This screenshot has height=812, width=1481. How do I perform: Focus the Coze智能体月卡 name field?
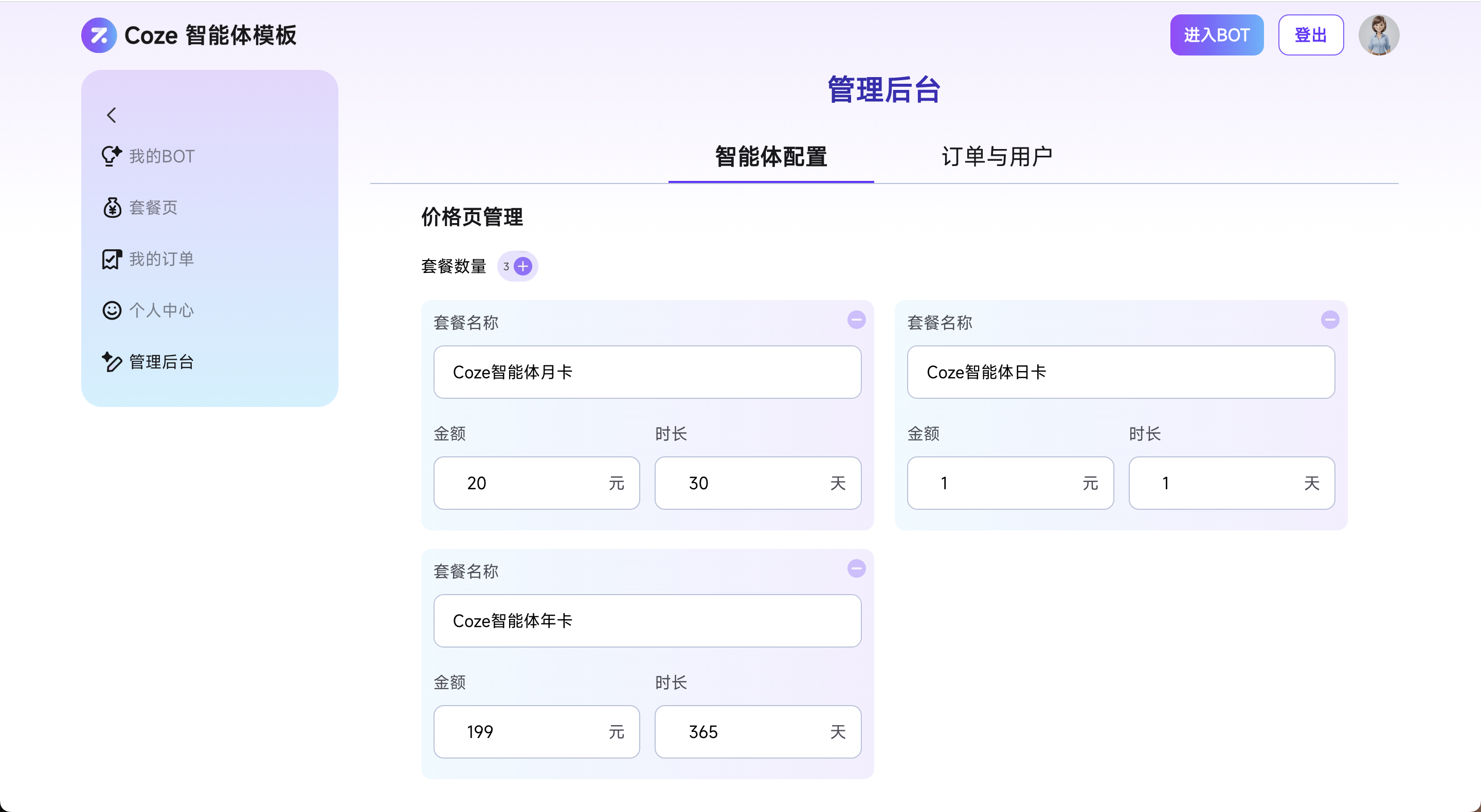coord(647,372)
